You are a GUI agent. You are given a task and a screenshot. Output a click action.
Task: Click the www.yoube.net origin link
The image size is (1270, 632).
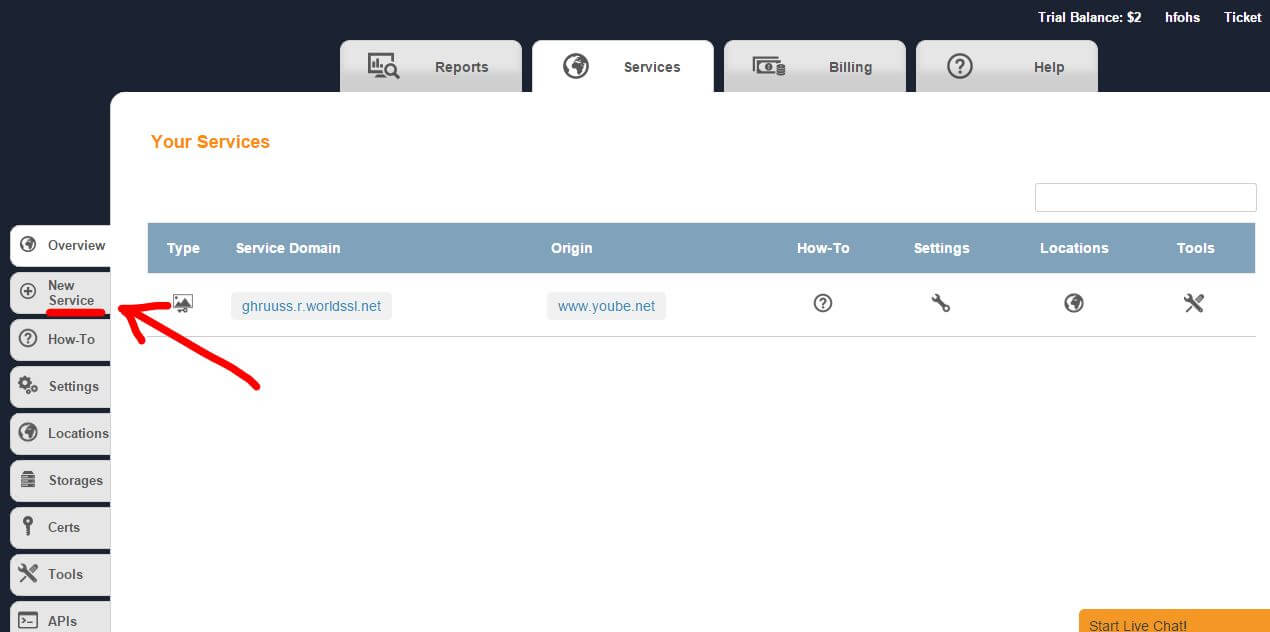click(606, 306)
